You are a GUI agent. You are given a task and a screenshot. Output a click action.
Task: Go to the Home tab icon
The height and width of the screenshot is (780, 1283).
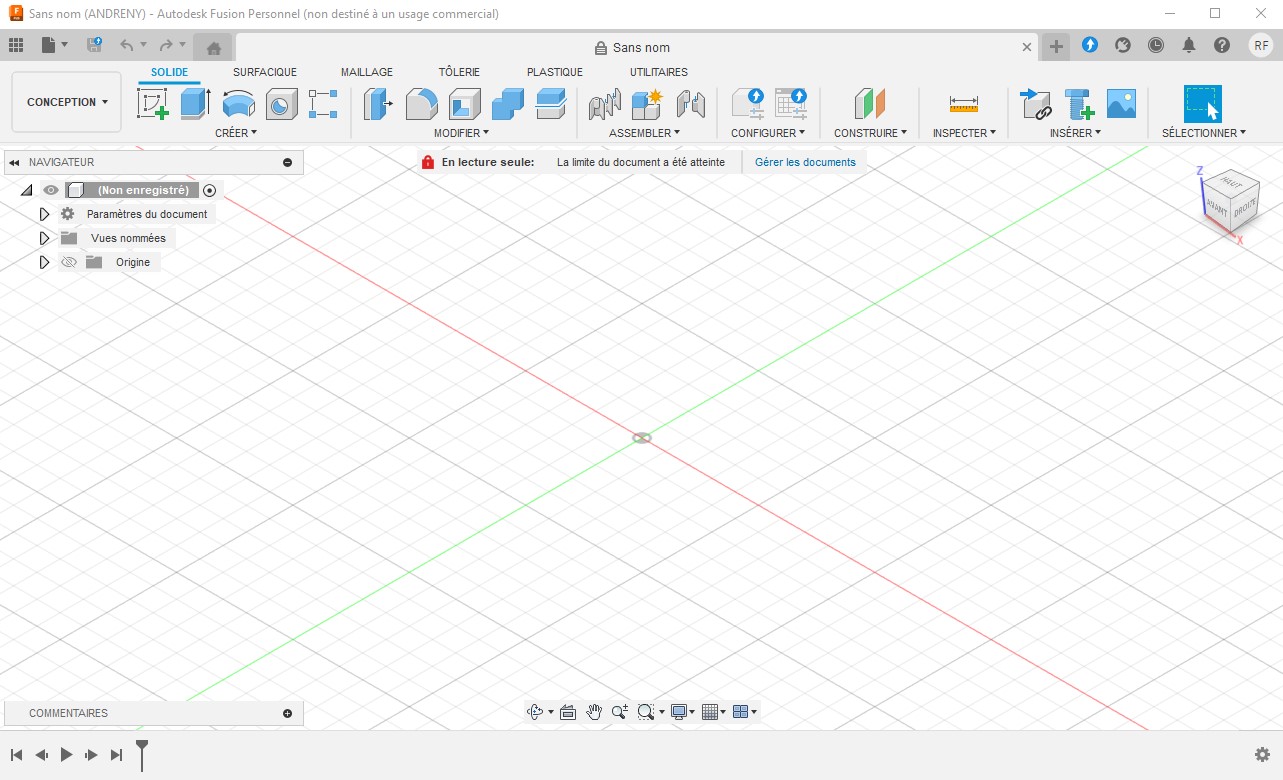[x=213, y=47]
